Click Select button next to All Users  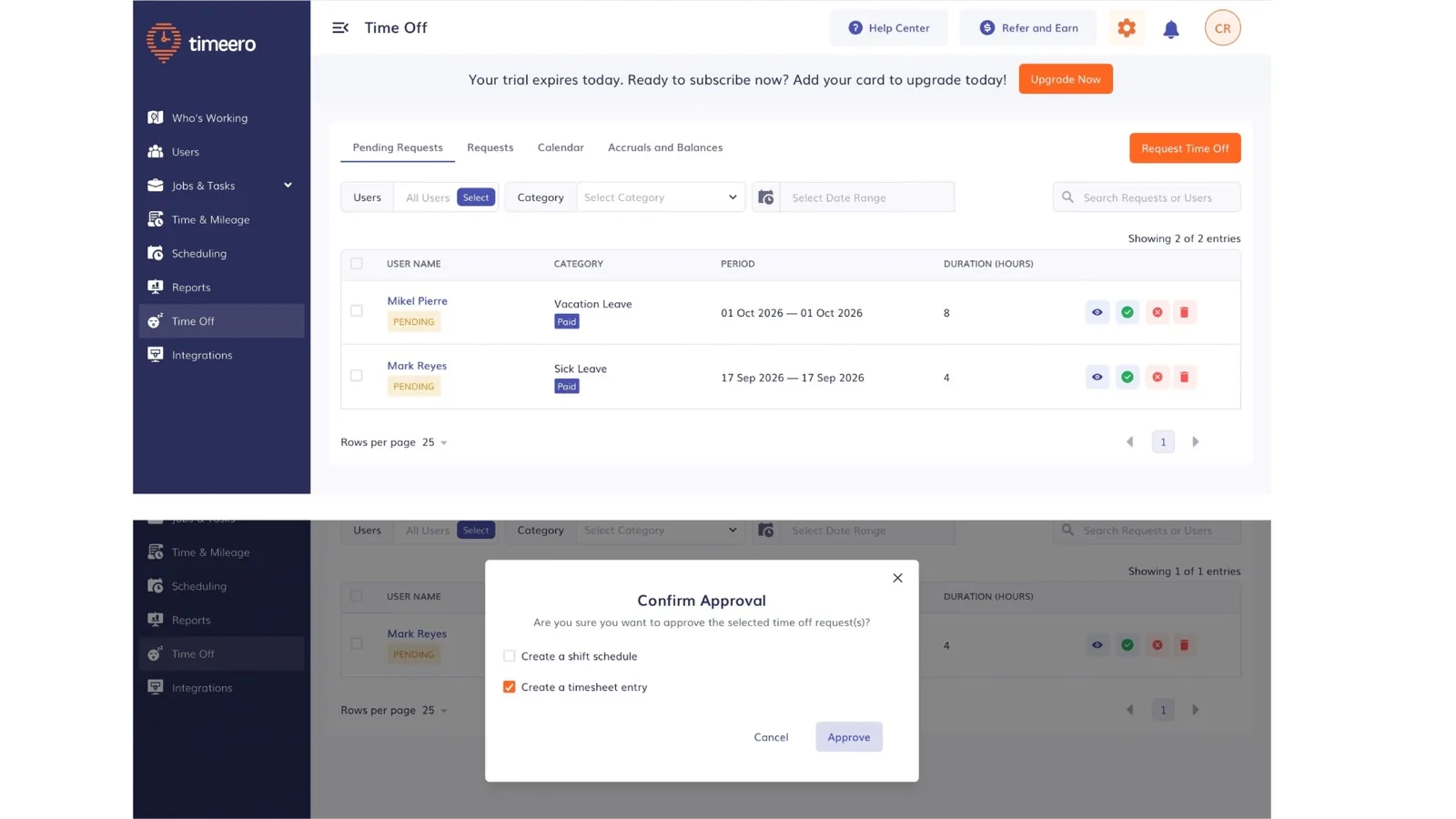pos(476,197)
